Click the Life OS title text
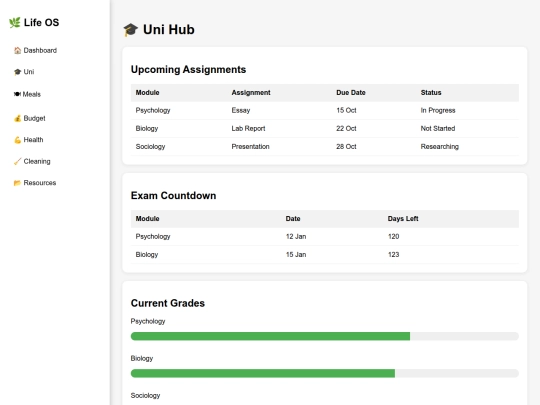The image size is (540, 405). pos(41,23)
